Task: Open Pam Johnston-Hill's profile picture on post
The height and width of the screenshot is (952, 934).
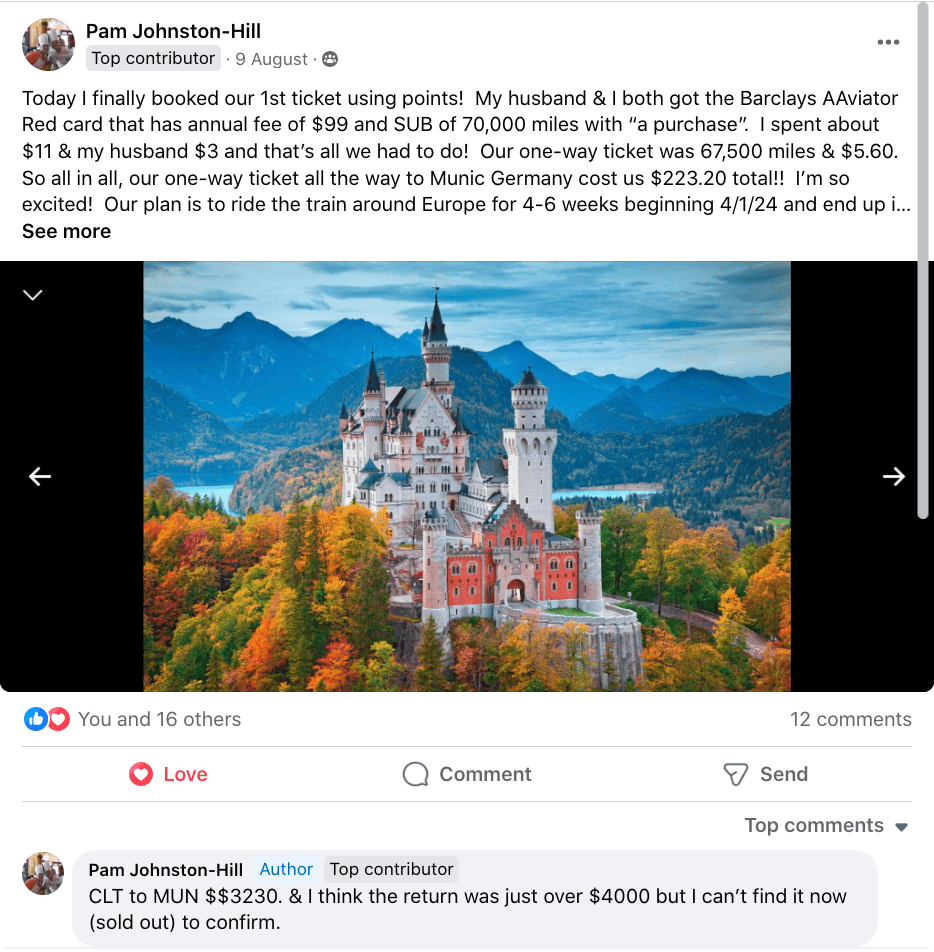Action: coord(49,44)
